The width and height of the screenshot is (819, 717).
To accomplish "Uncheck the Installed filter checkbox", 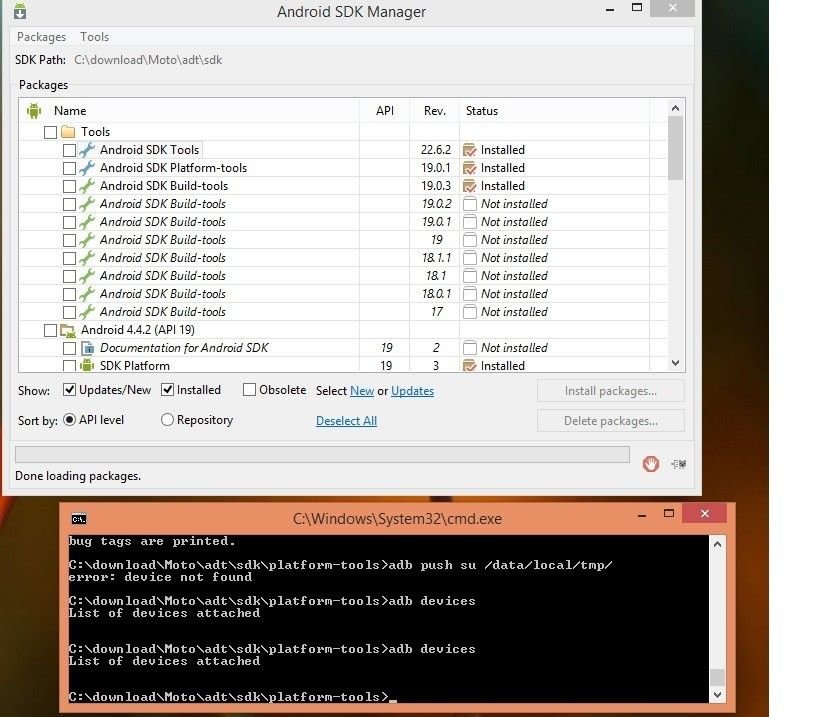I will click(167, 390).
